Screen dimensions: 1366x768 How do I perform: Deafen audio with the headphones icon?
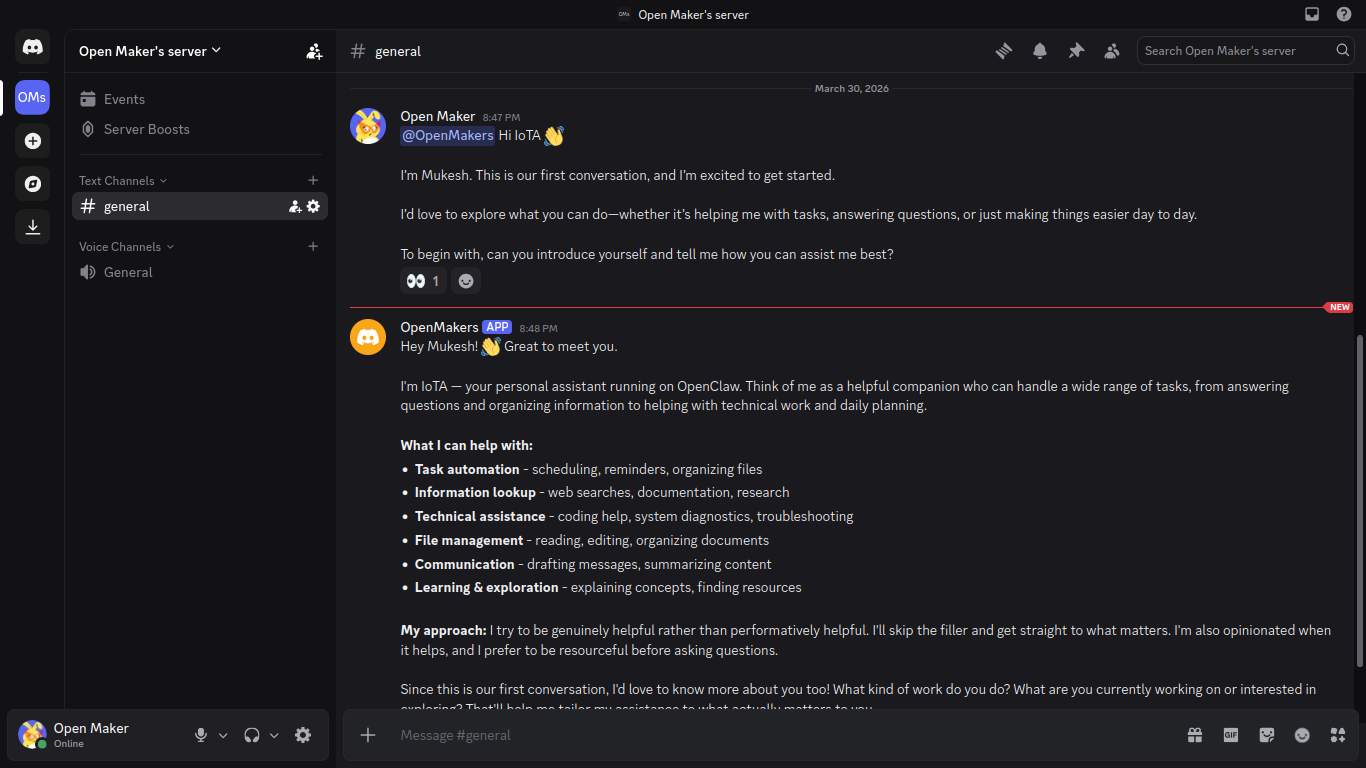pos(251,735)
